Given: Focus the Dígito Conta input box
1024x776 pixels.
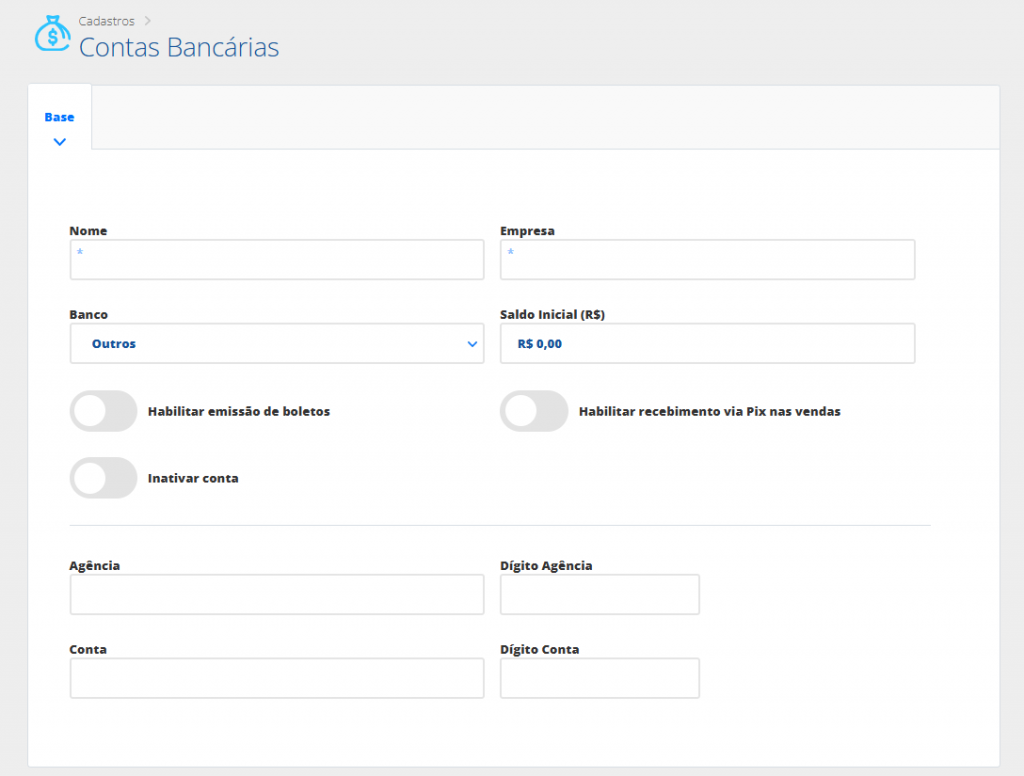Looking at the screenshot, I should tap(599, 679).
